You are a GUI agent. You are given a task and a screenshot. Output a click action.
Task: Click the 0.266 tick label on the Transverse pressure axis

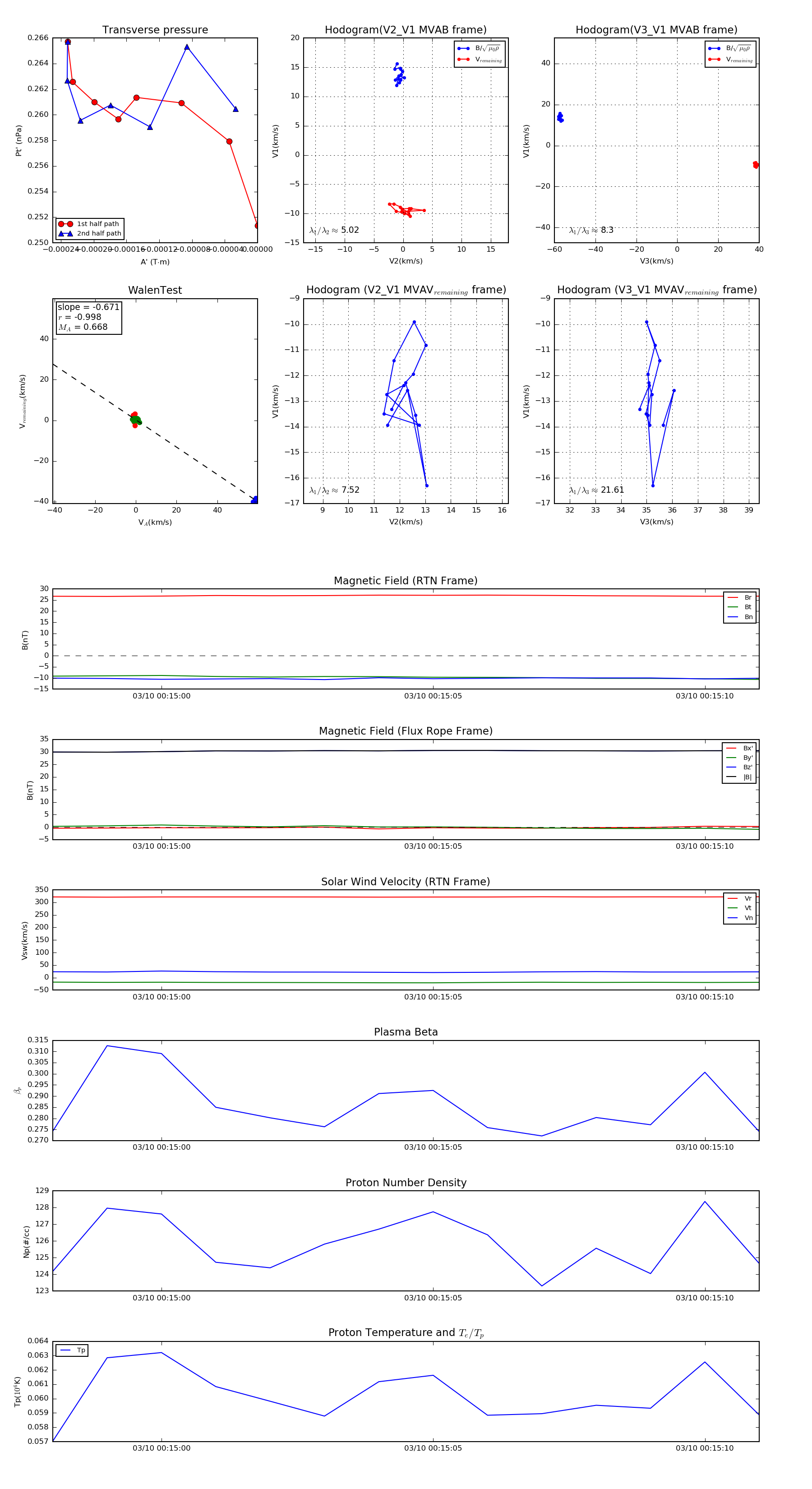point(38,38)
